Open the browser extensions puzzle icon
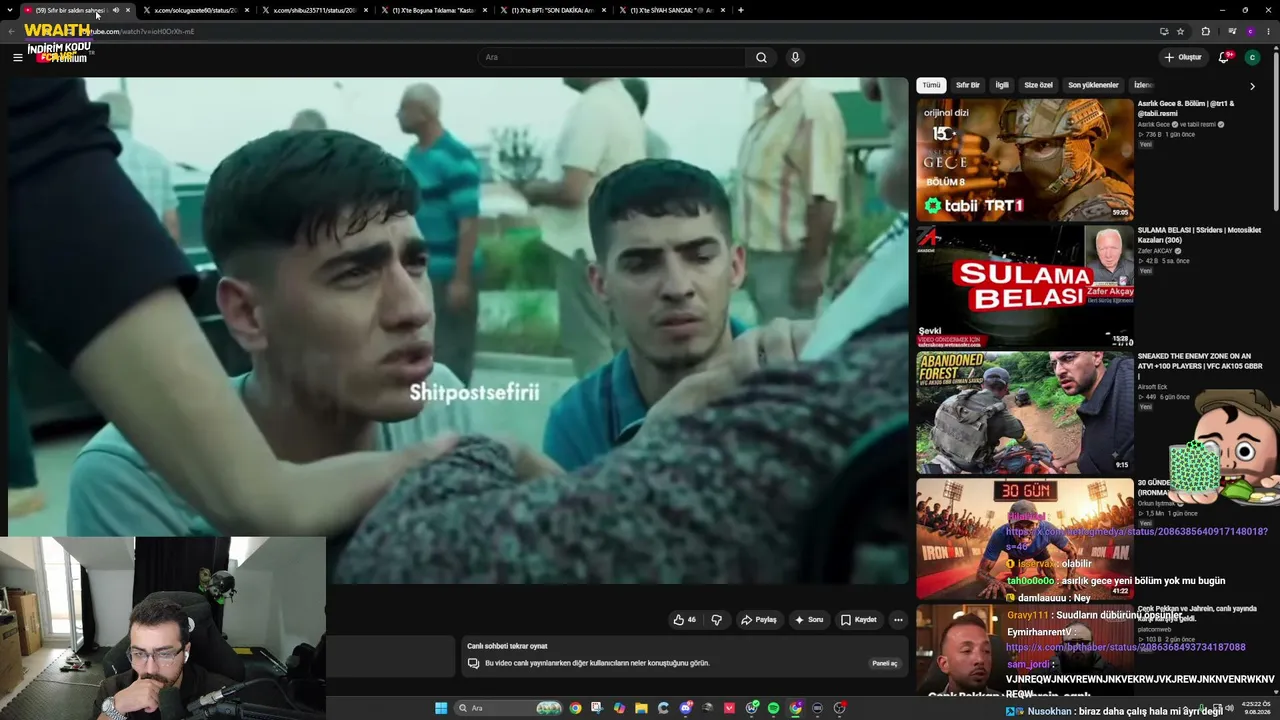This screenshot has height=720, width=1280. point(1205,31)
